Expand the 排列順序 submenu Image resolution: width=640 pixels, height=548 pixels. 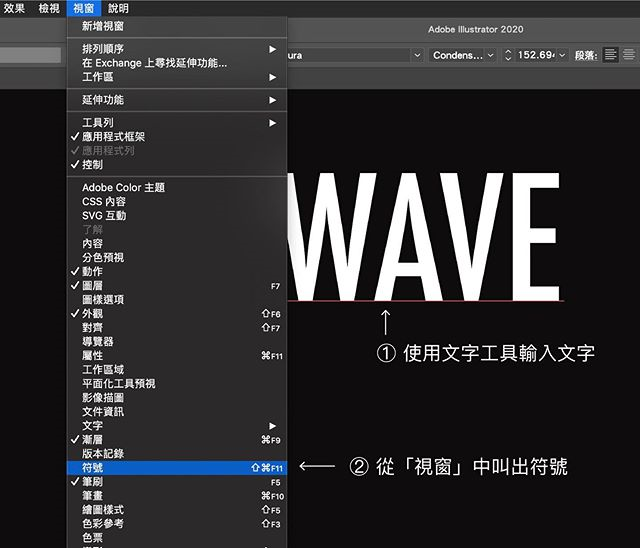177,49
